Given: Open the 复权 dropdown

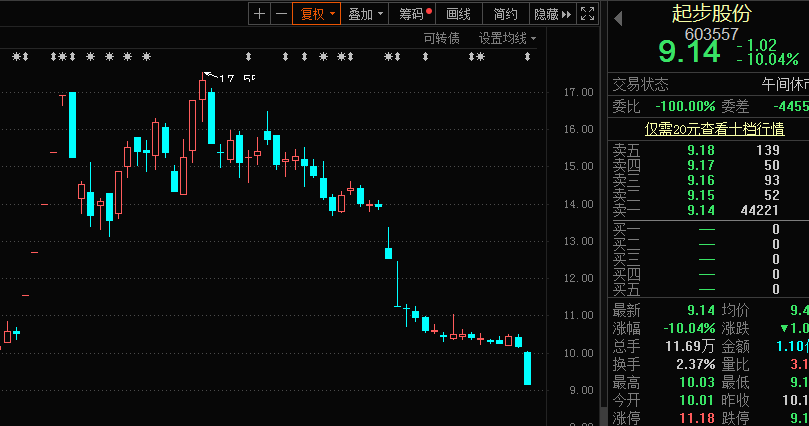Looking at the screenshot, I should pos(317,14).
